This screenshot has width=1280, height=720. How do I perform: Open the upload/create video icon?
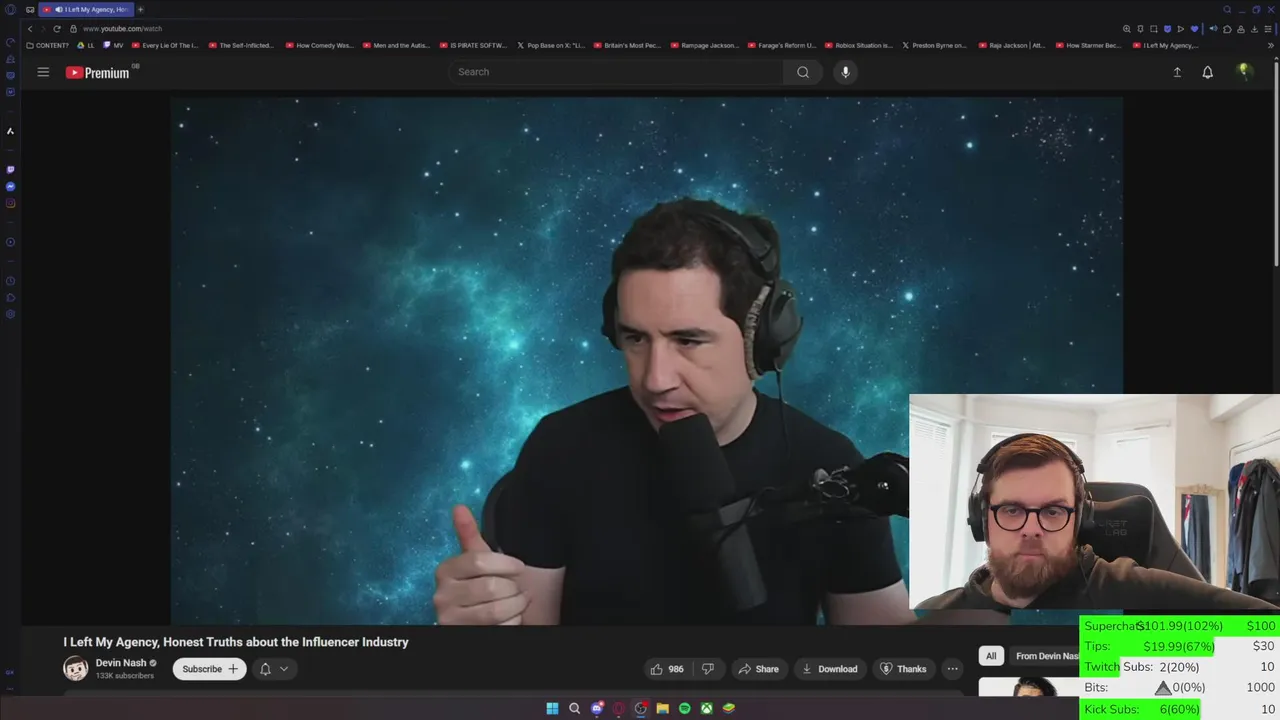[1177, 72]
